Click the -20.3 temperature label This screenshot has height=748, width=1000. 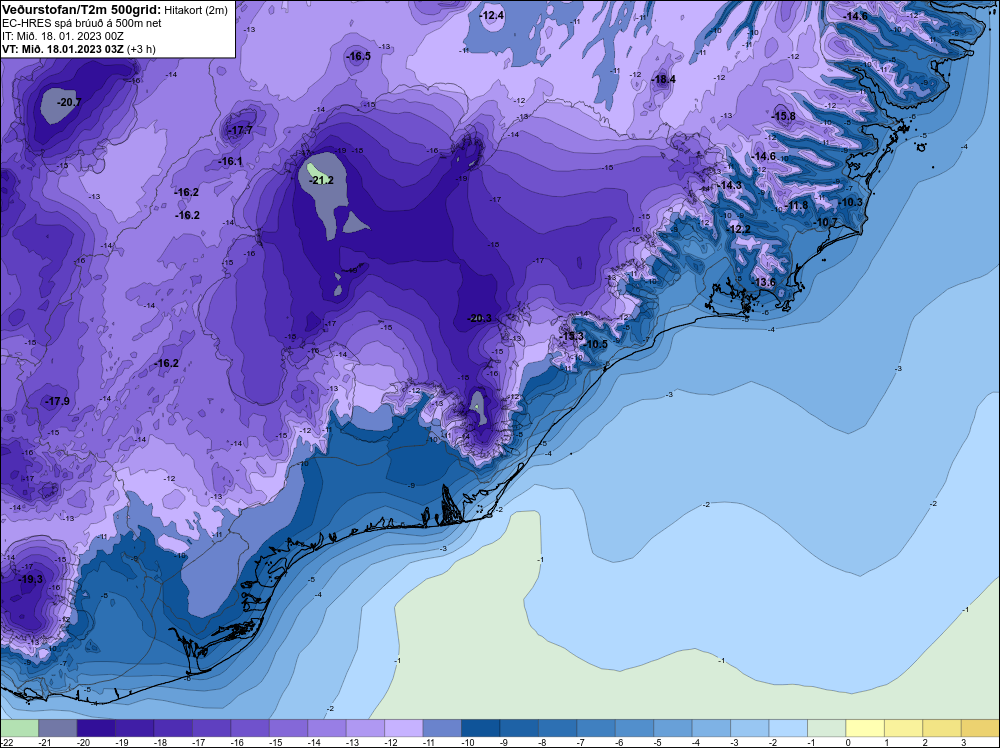[480, 318]
